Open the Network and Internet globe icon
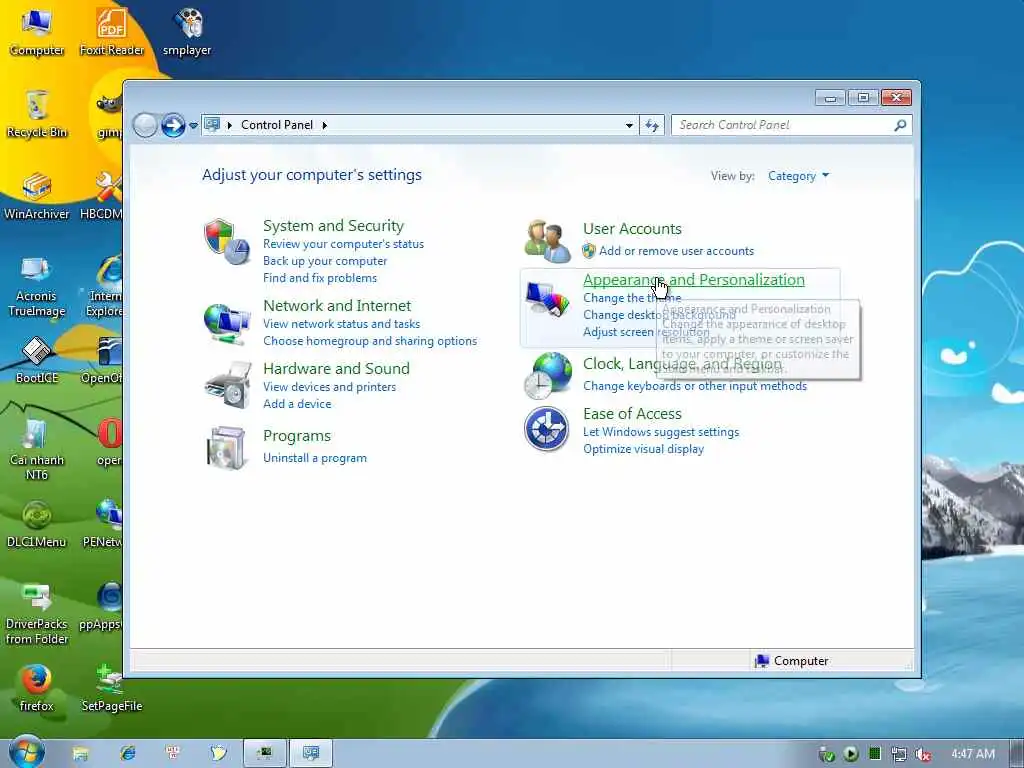Image resolution: width=1024 pixels, height=768 pixels. 227,323
